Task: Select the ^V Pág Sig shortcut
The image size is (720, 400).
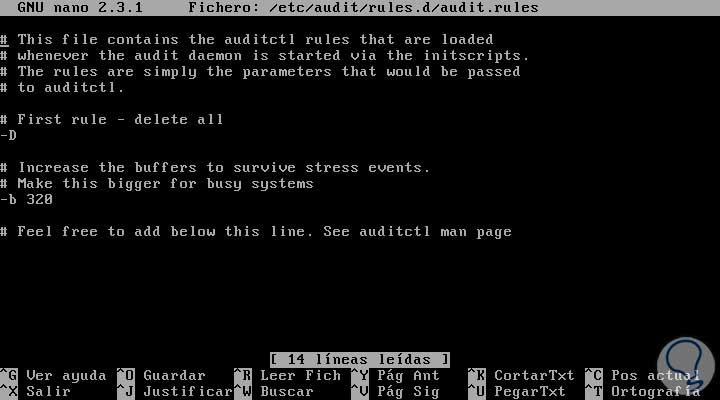Action: pyautogui.click(x=395, y=392)
